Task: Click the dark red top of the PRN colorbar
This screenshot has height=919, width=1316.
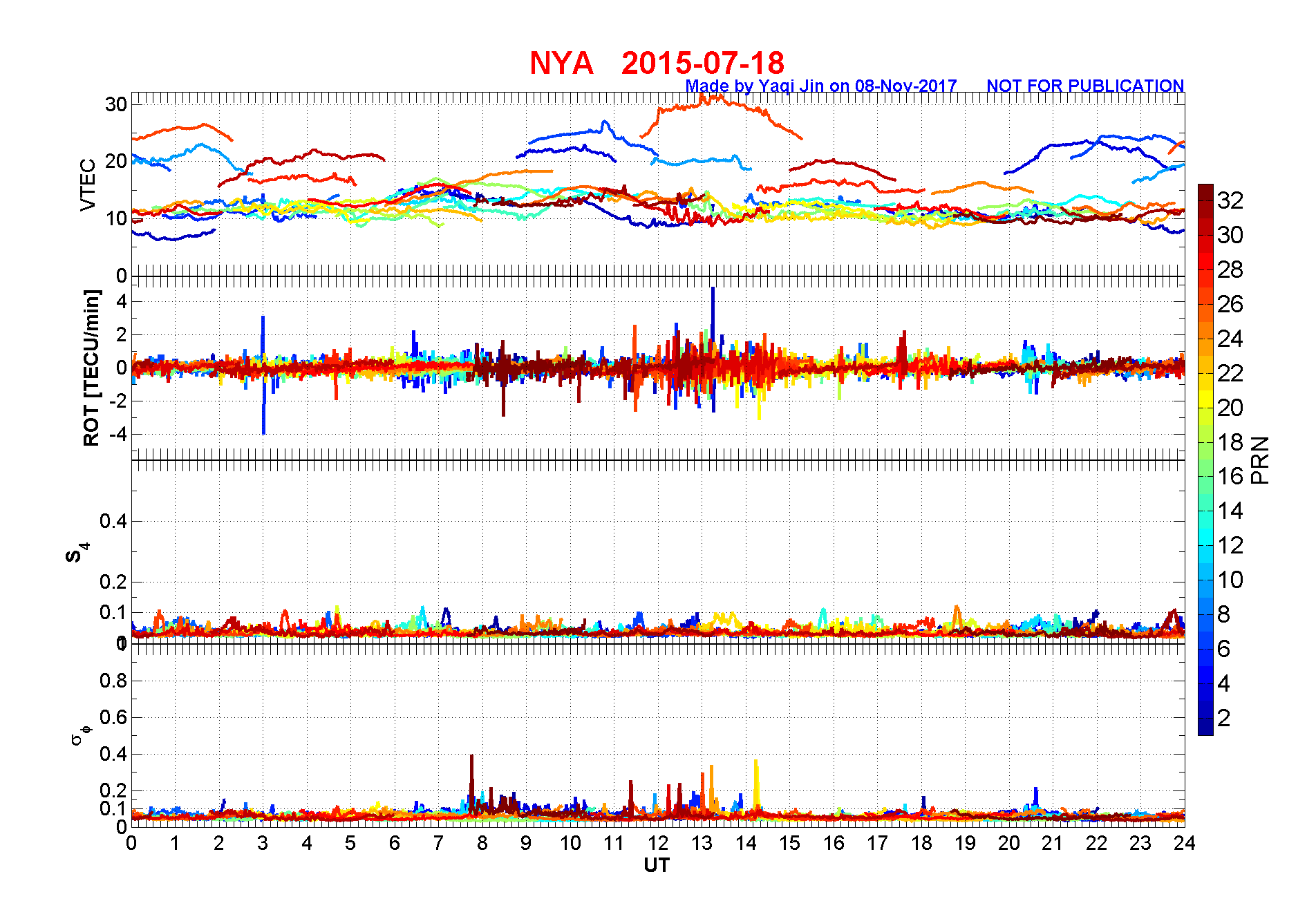Action: [x=1205, y=192]
